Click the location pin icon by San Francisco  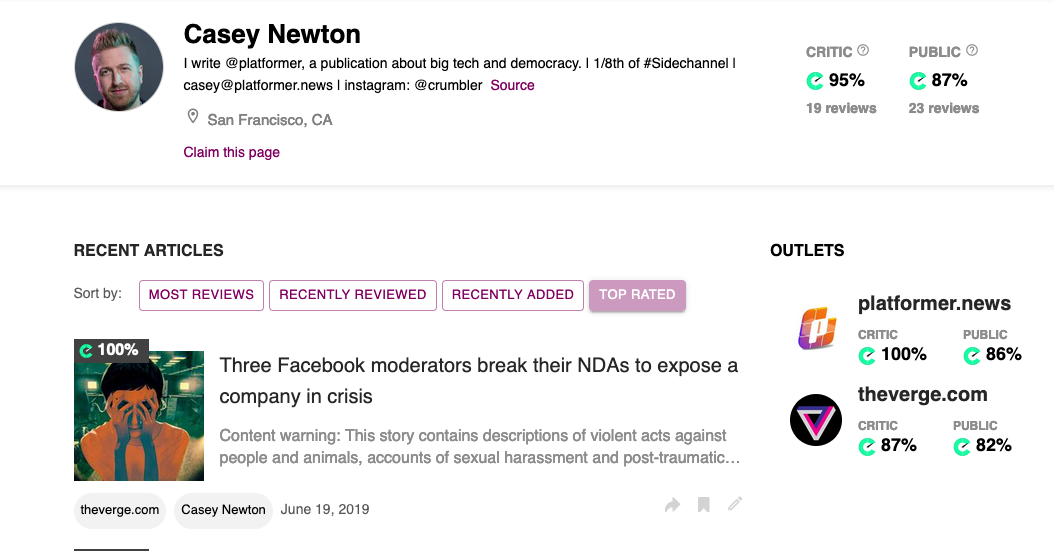pos(193,118)
